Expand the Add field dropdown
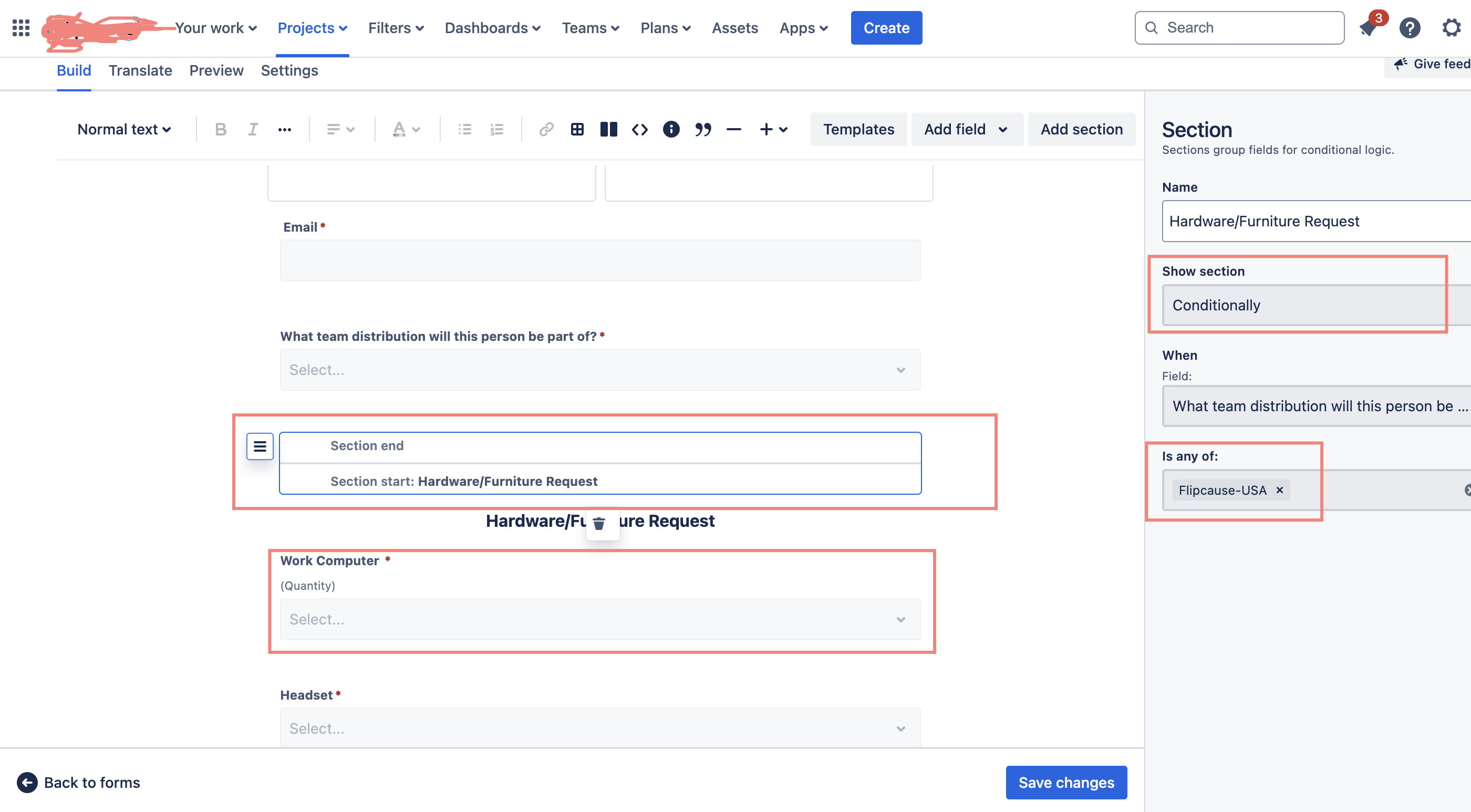Image resolution: width=1471 pixels, height=812 pixels. tap(966, 130)
